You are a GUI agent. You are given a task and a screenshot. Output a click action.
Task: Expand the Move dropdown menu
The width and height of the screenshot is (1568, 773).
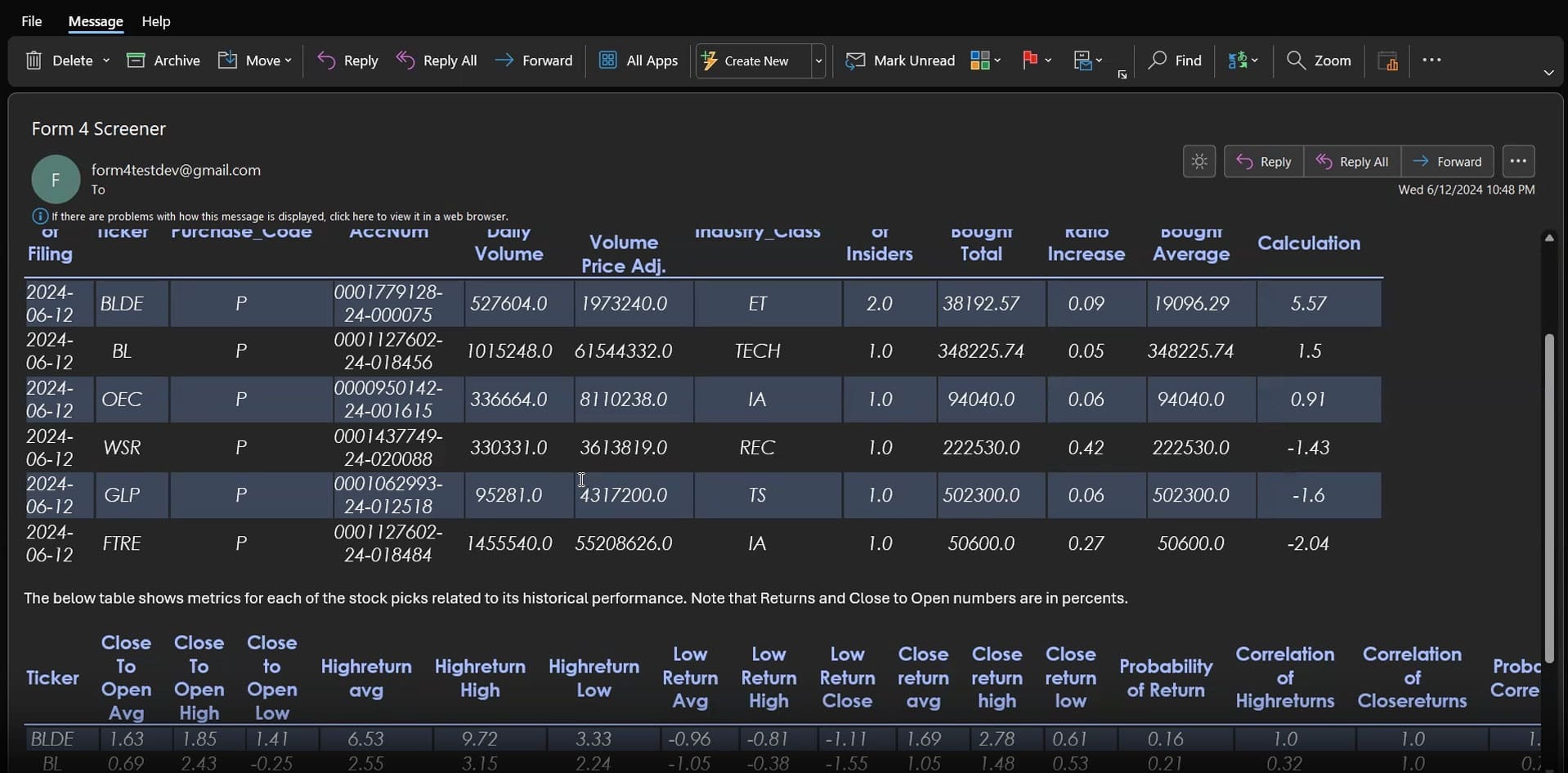click(288, 60)
